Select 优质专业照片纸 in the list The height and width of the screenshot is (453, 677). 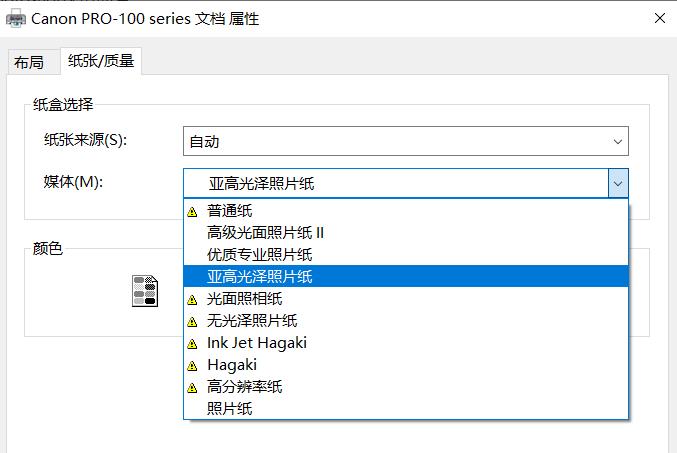(x=405, y=255)
